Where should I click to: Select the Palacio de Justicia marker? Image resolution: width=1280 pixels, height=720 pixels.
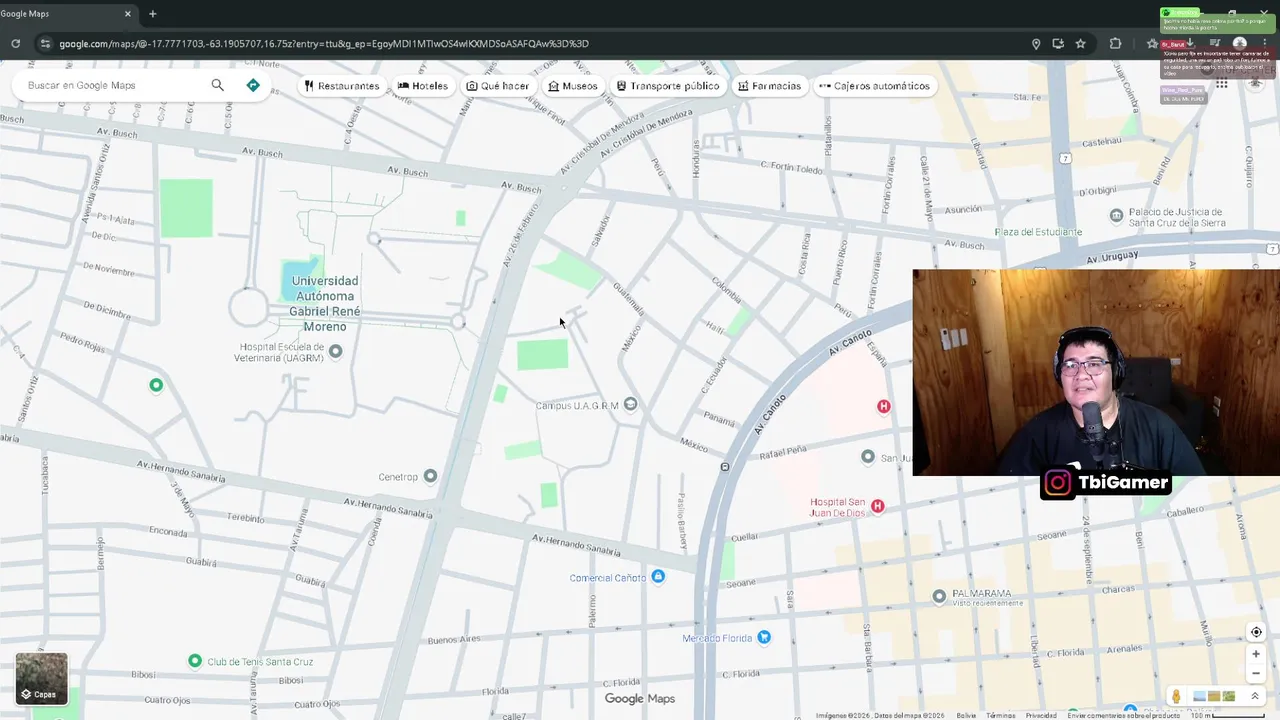1116,215
